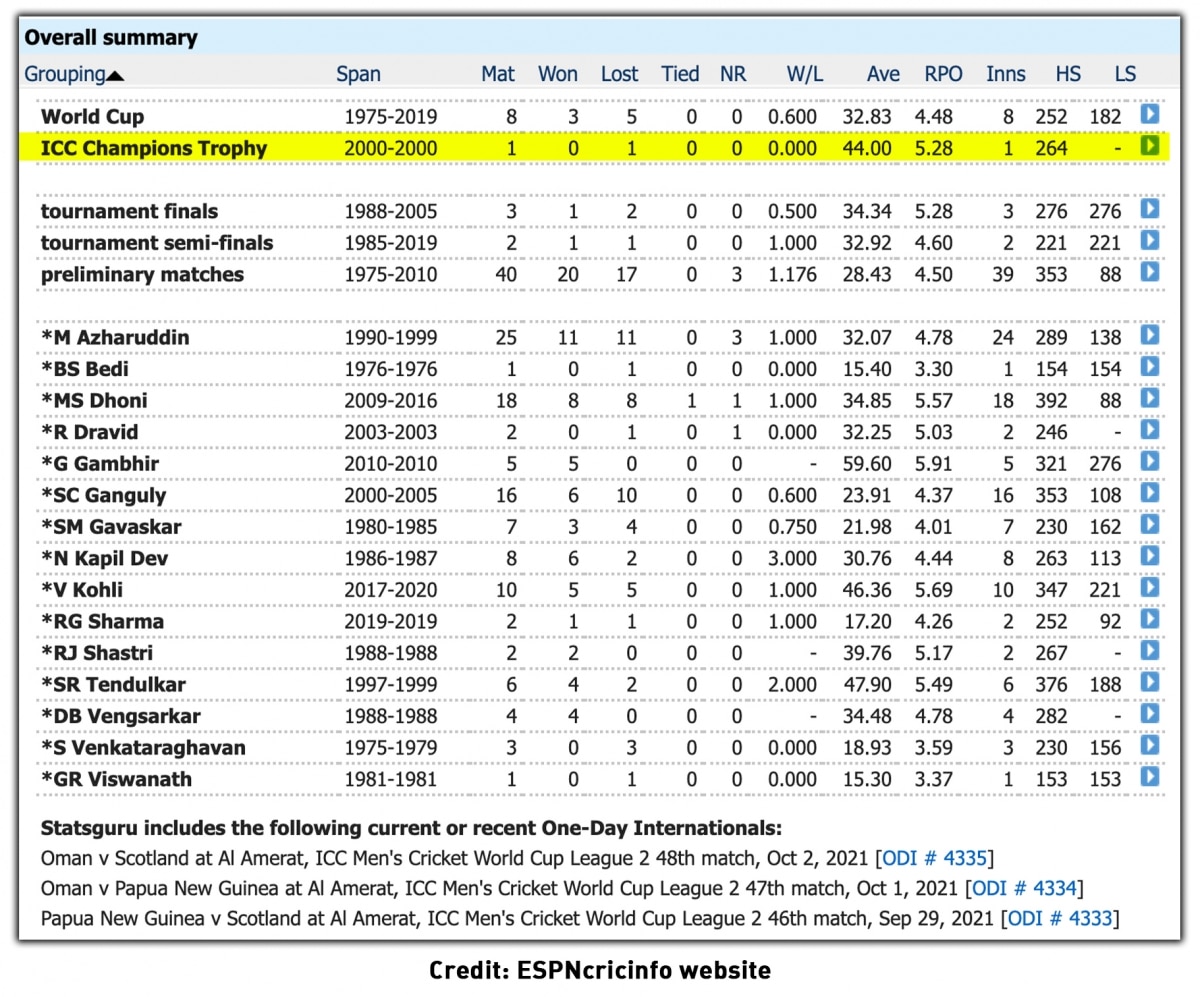The image size is (1200, 997).
Task: Sort table by Grouping column header
Action: tap(65, 74)
